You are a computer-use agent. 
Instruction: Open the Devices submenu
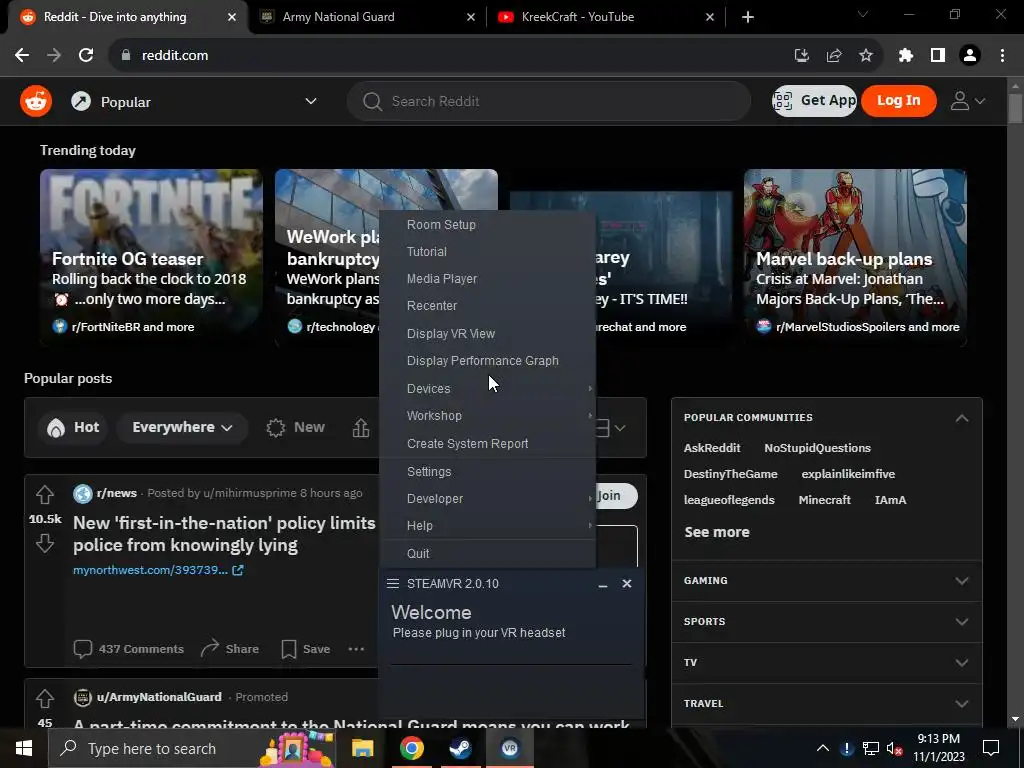click(x=487, y=389)
